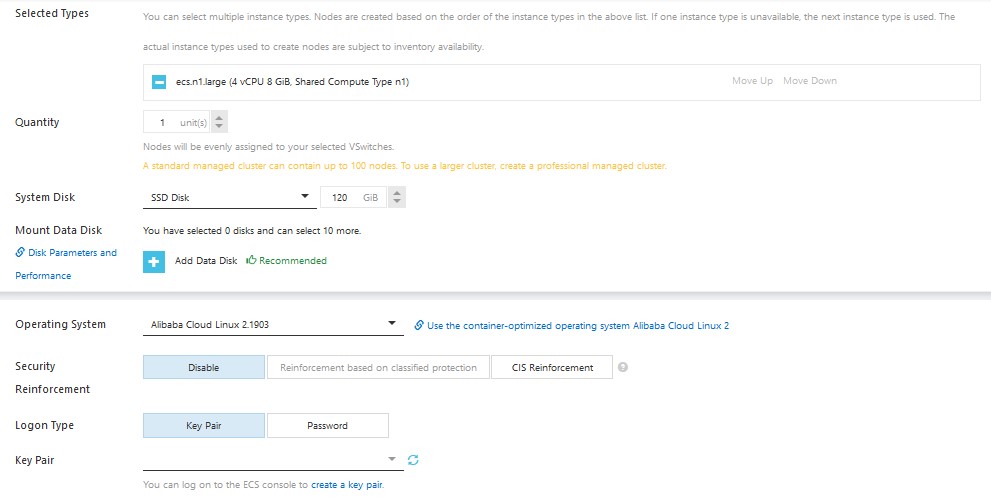Viewport: 991px width, 498px height.
Task: Expand the Alibaba Cloud Linux operating system dropdown
Action: [x=272, y=325]
